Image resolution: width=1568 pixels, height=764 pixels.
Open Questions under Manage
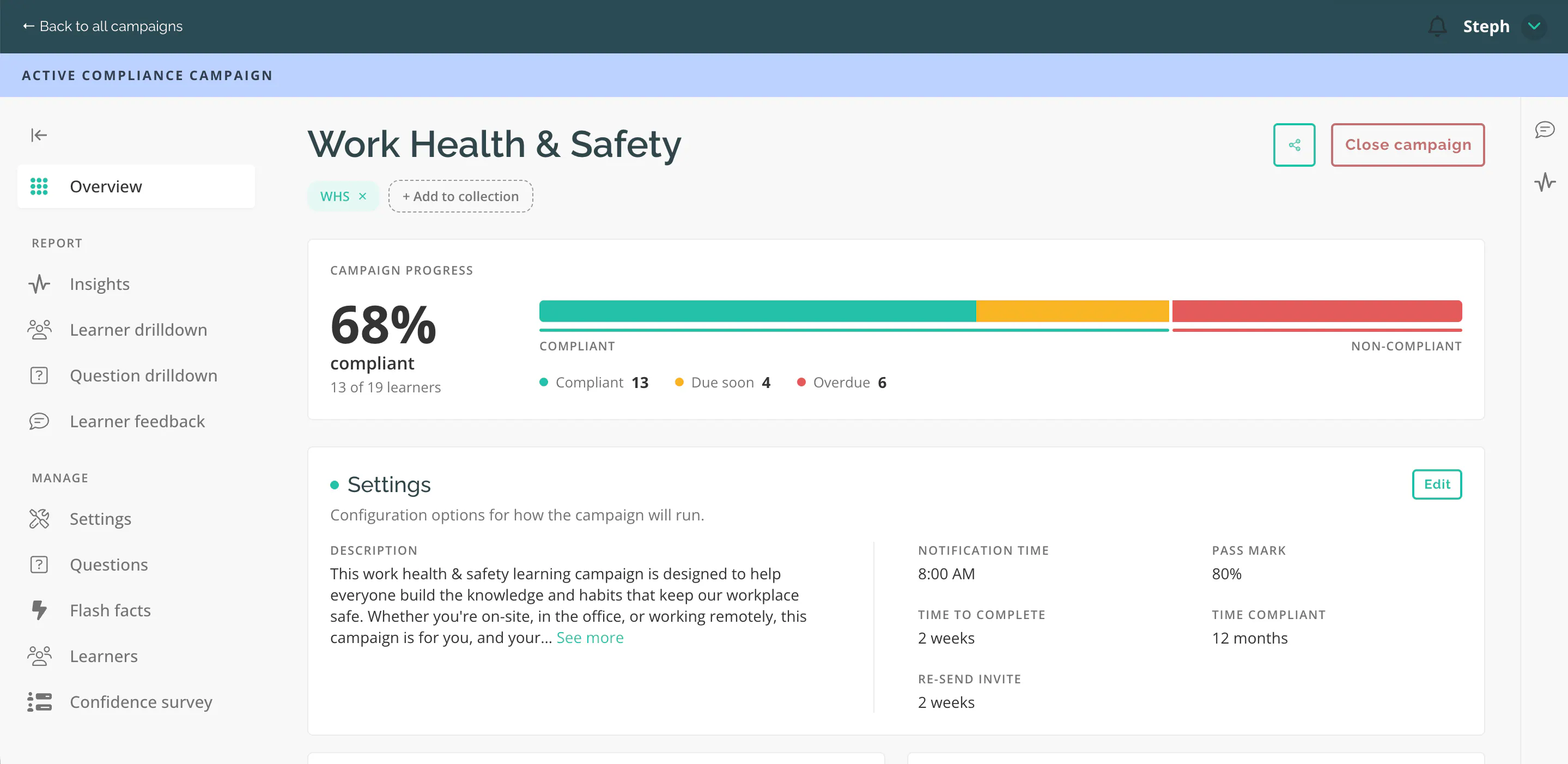[x=109, y=565]
